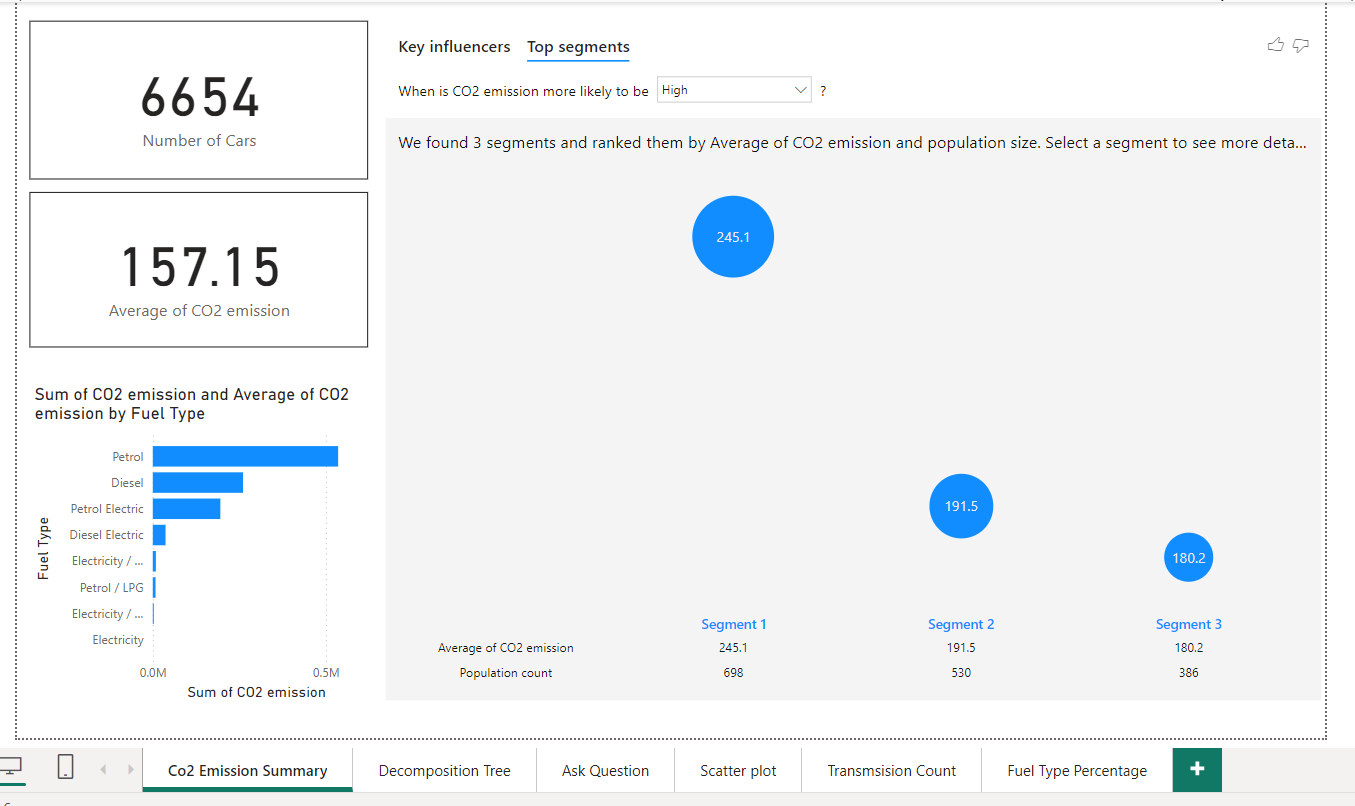Switch to Key influencers tab

click(x=454, y=47)
